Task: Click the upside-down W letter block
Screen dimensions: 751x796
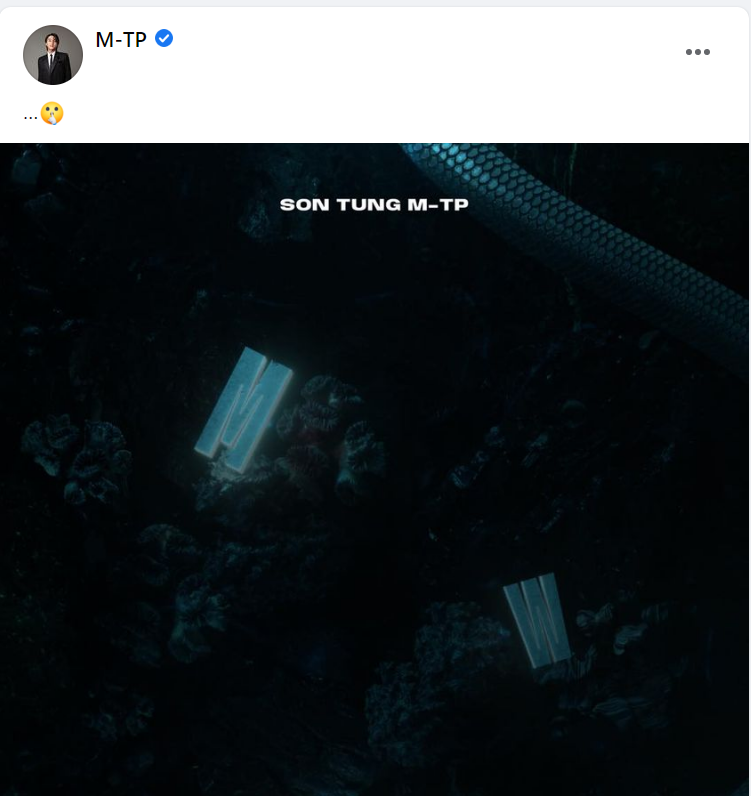Action: 538,620
